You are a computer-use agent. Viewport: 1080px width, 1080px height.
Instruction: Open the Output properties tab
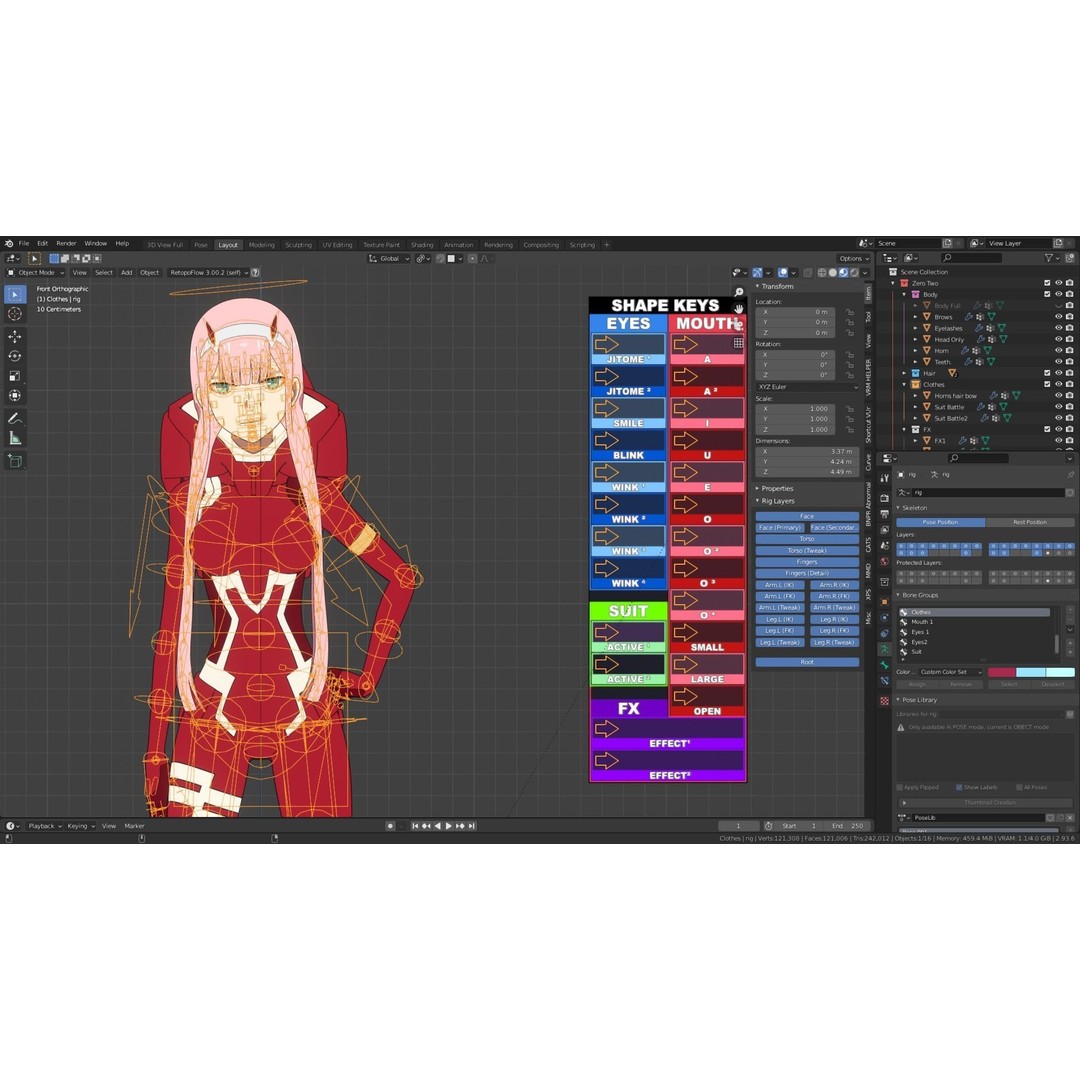point(884,514)
